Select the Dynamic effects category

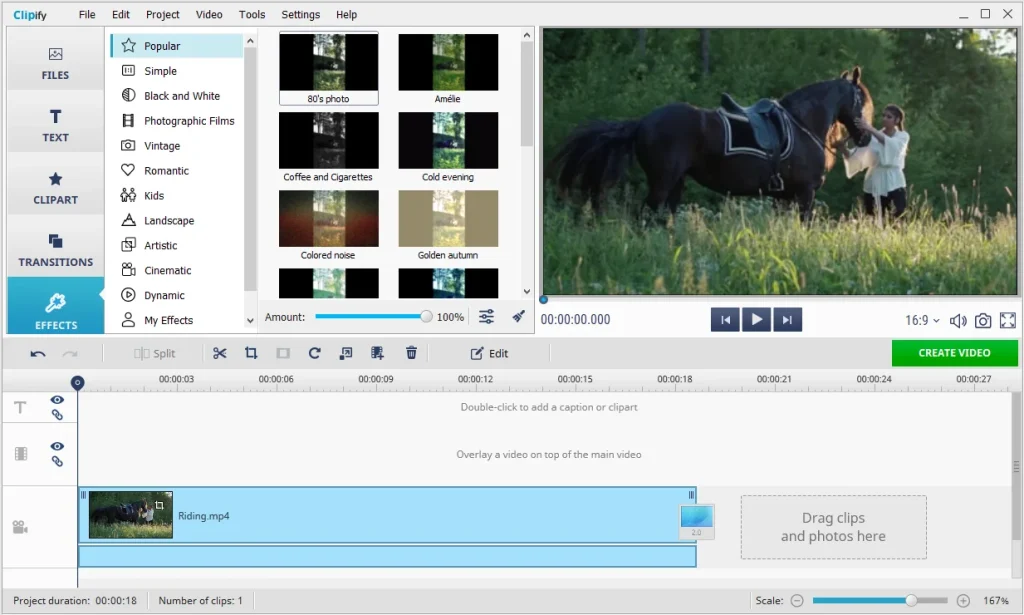(x=177, y=295)
